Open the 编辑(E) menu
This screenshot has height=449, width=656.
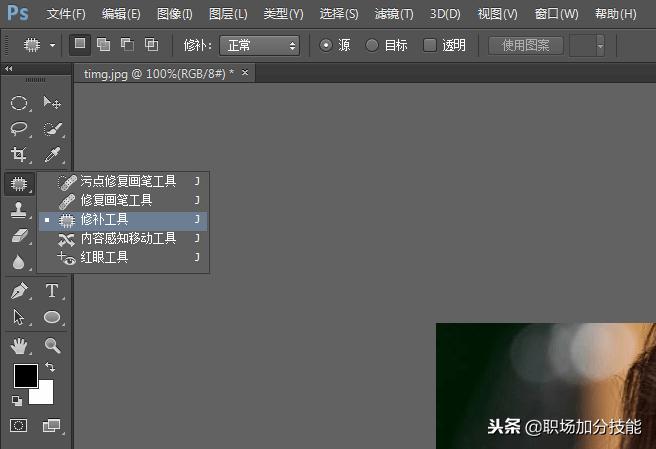pos(121,14)
